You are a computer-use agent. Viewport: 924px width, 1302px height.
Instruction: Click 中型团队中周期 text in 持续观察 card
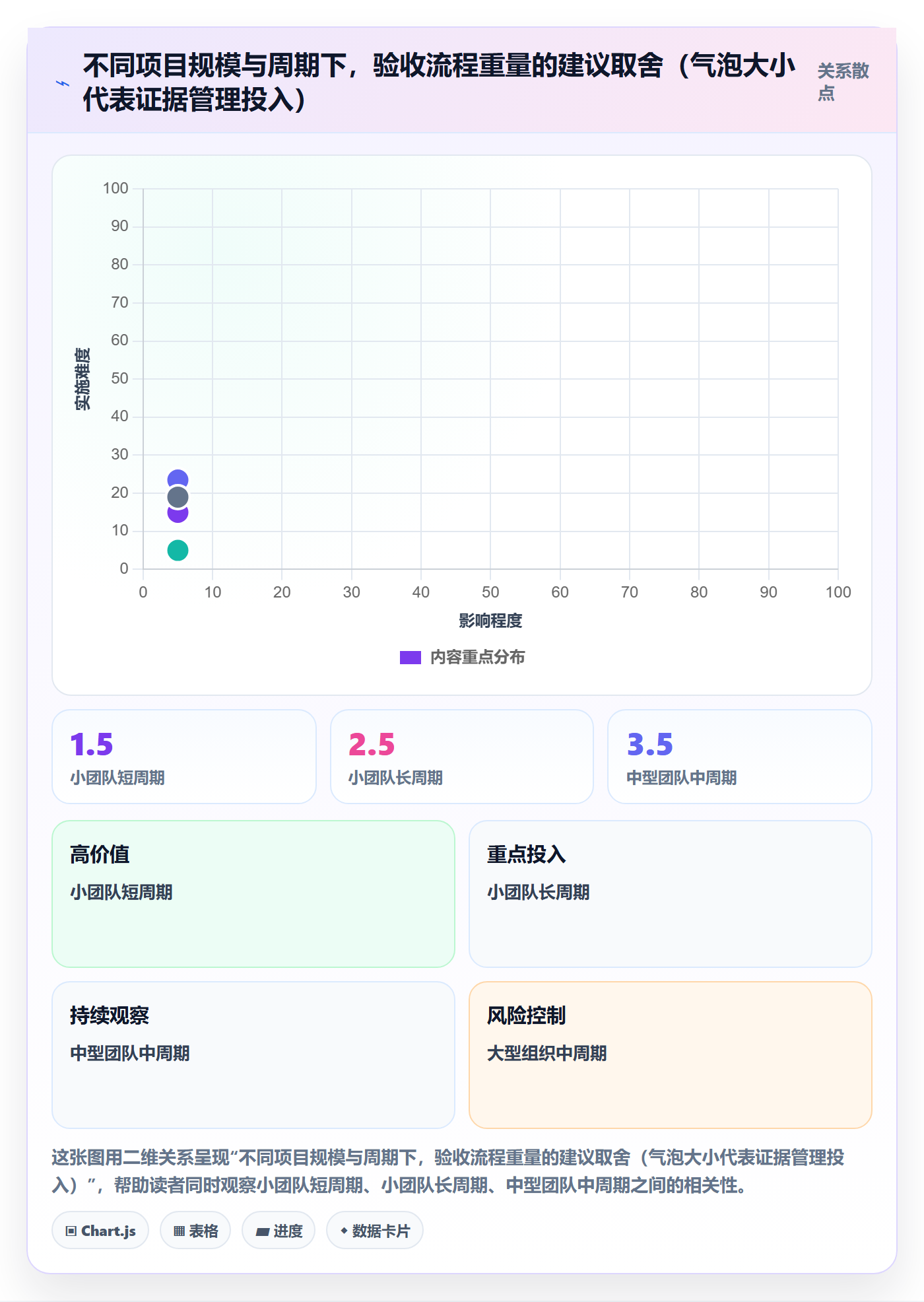tap(130, 1053)
